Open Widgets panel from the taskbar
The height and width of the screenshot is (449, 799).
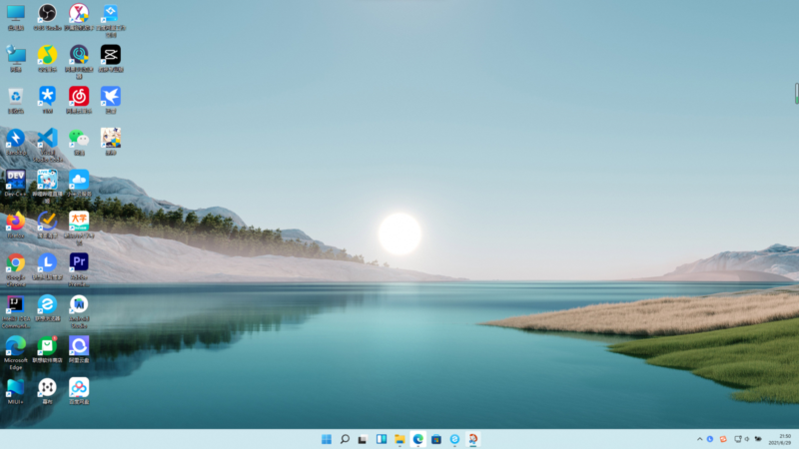pyautogui.click(x=381, y=439)
